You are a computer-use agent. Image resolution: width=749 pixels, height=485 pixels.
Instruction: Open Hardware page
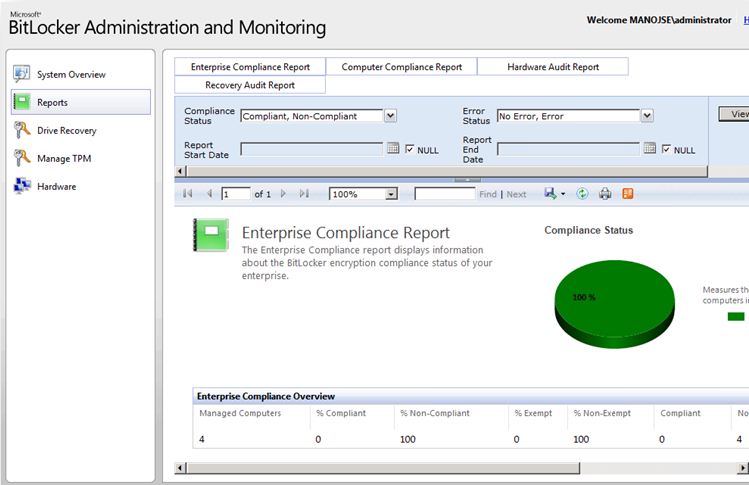point(56,186)
